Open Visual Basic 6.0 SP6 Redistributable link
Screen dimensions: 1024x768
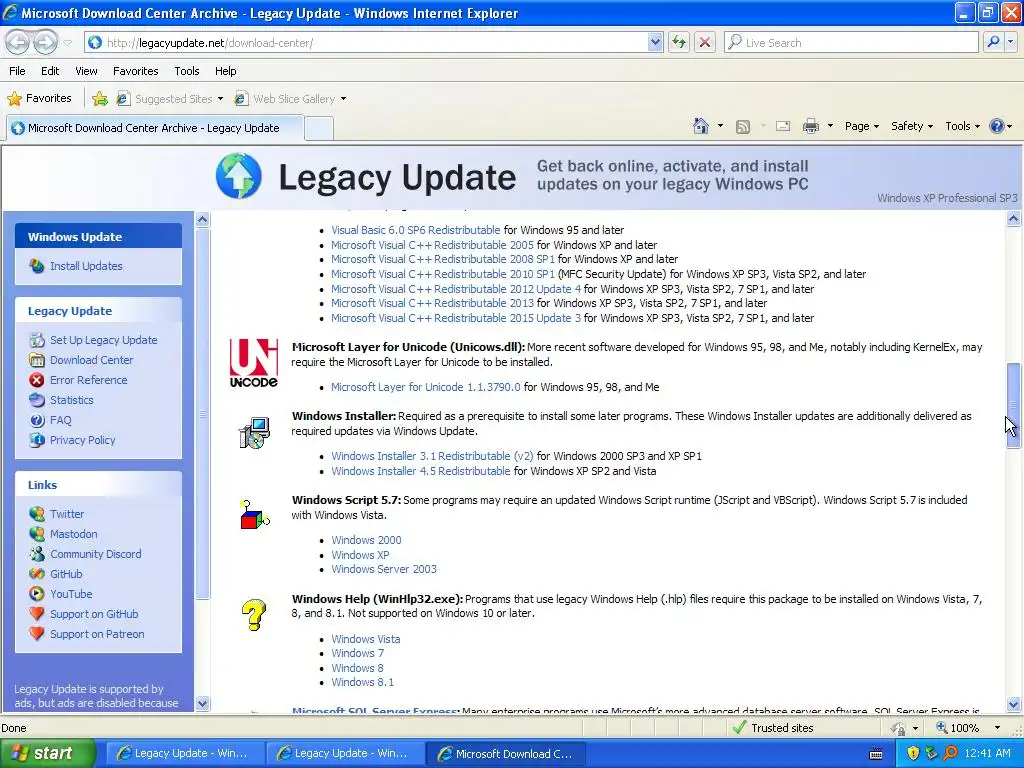[x=415, y=230]
